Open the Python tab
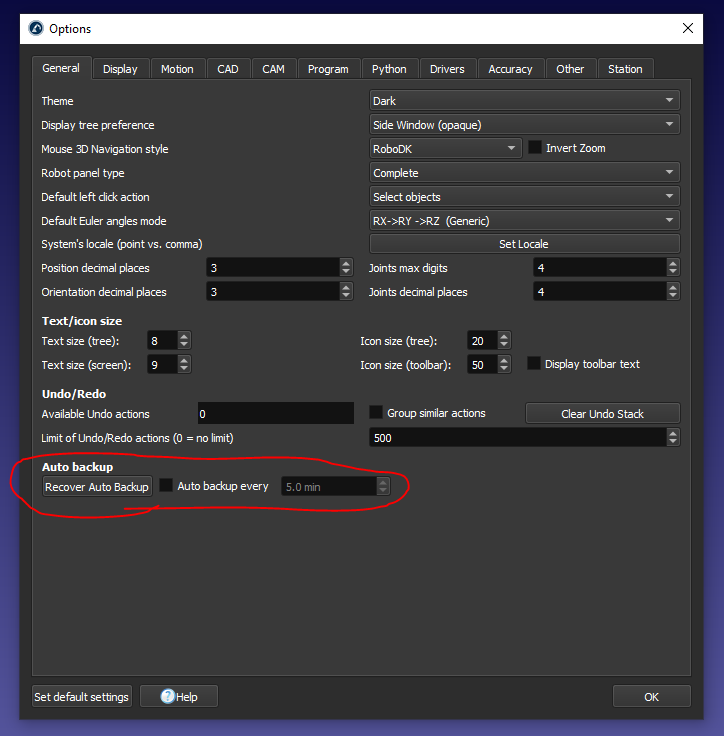Image resolution: width=724 pixels, height=736 pixels. pos(389,69)
